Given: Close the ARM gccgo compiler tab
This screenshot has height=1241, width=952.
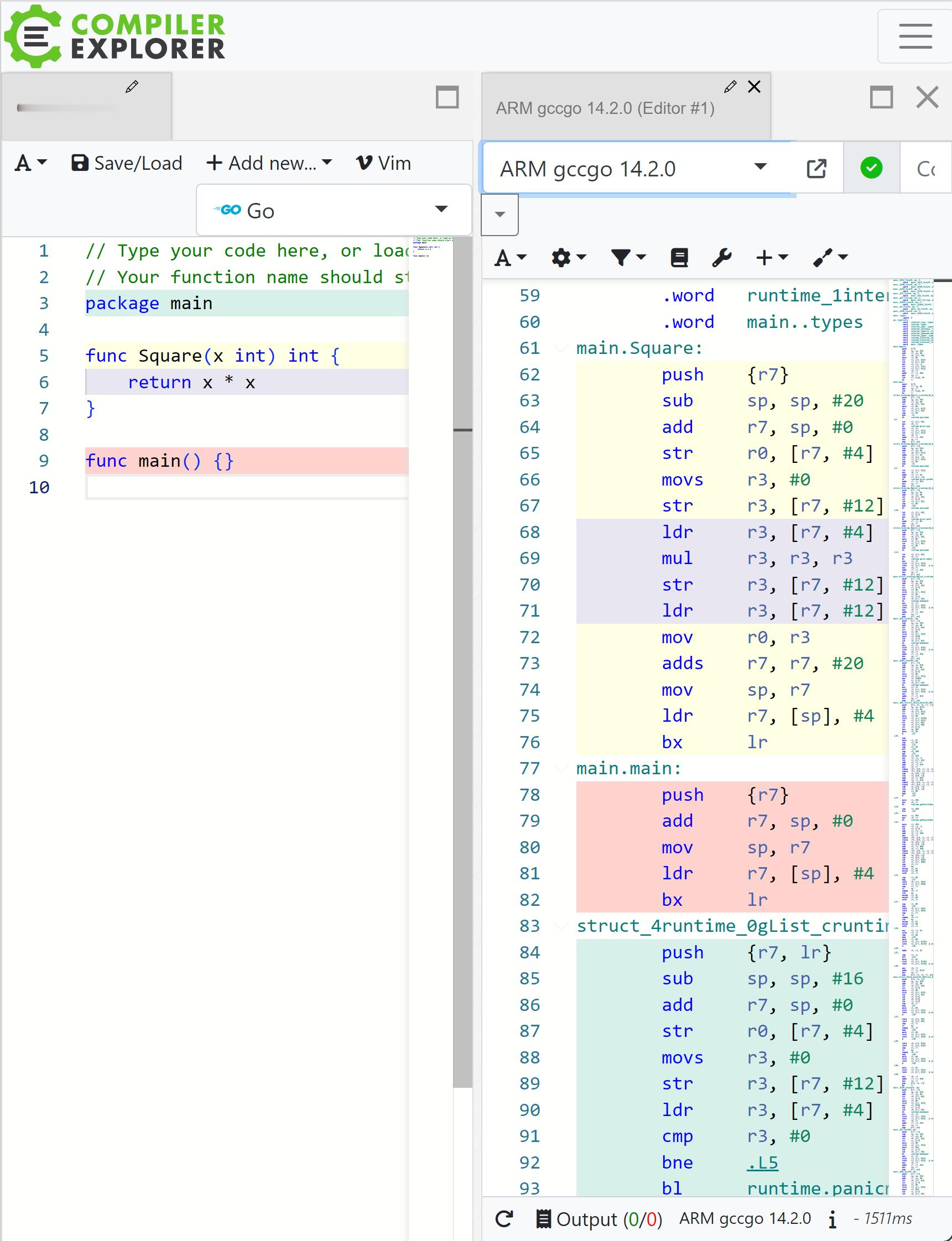Looking at the screenshot, I should (x=753, y=87).
